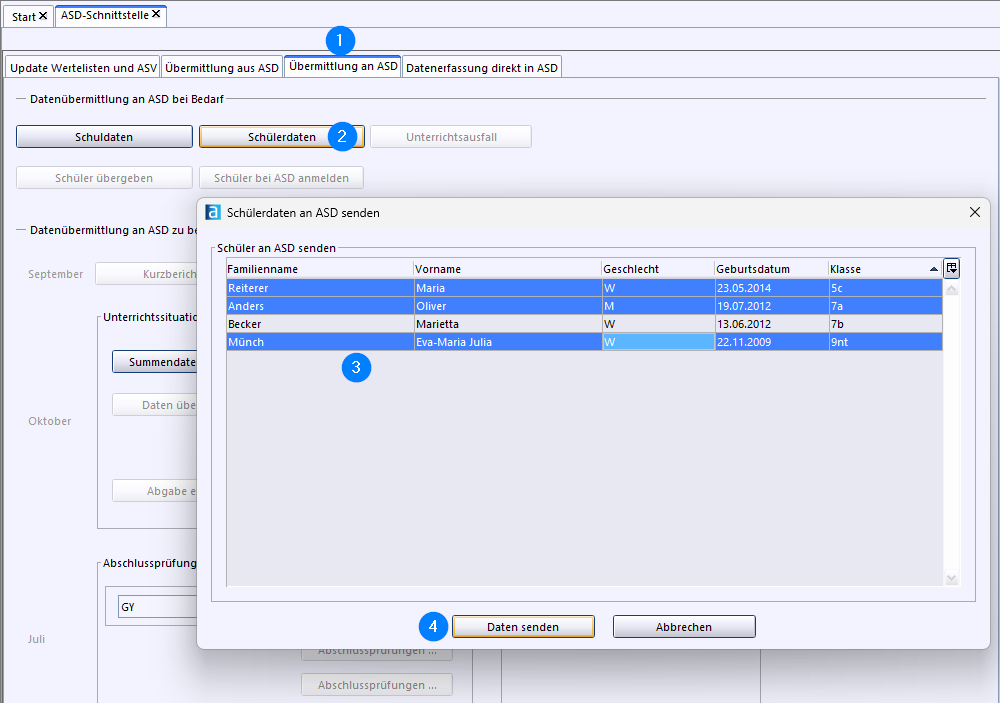
Task: Sort table by Geburtsdatum column header
Action: 771,269
